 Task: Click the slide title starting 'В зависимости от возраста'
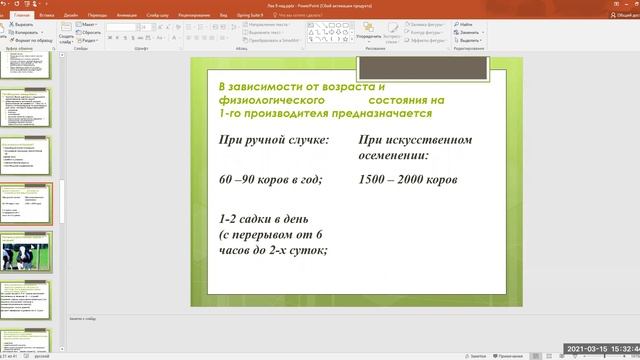pos(331,100)
